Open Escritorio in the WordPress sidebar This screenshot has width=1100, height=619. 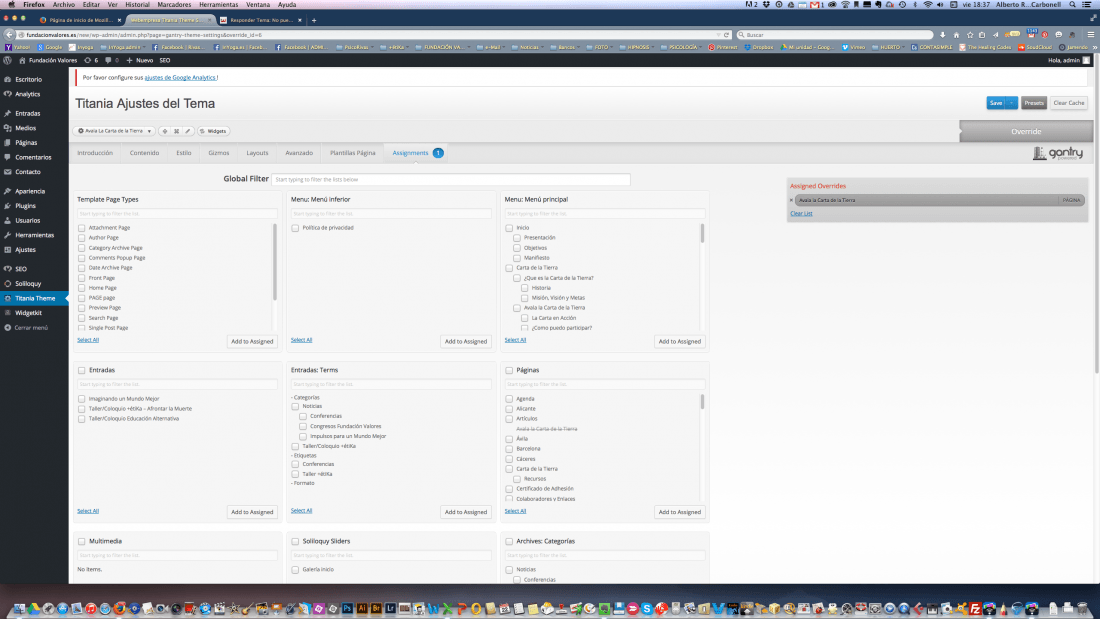28,79
